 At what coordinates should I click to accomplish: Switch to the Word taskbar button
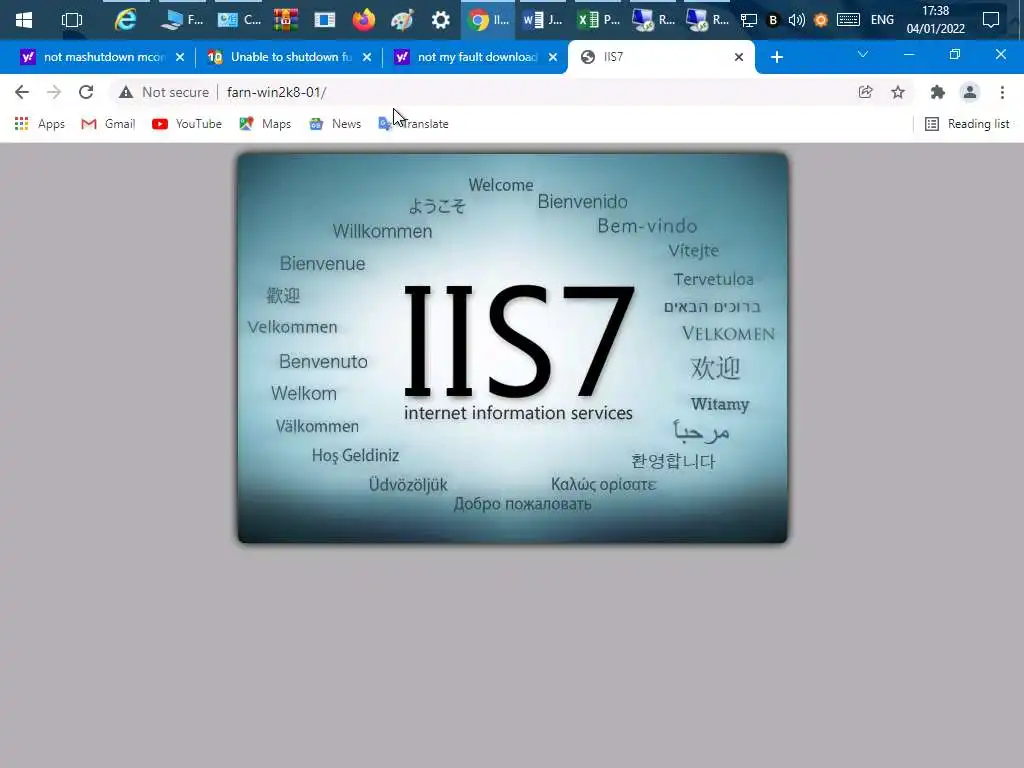[x=542, y=20]
